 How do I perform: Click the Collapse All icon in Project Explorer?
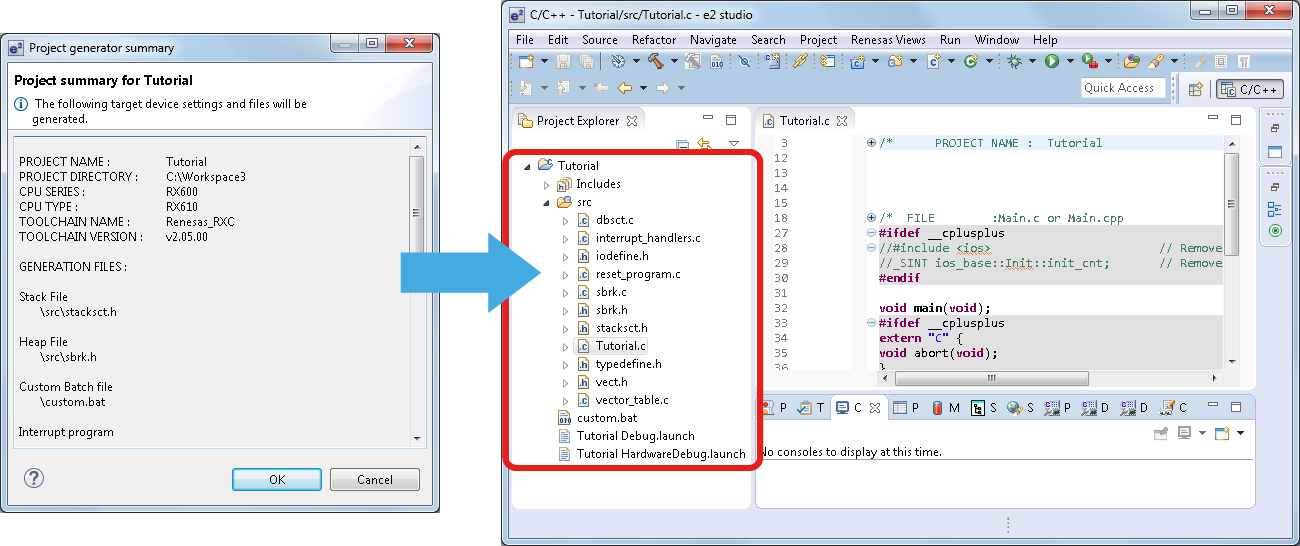click(x=683, y=145)
